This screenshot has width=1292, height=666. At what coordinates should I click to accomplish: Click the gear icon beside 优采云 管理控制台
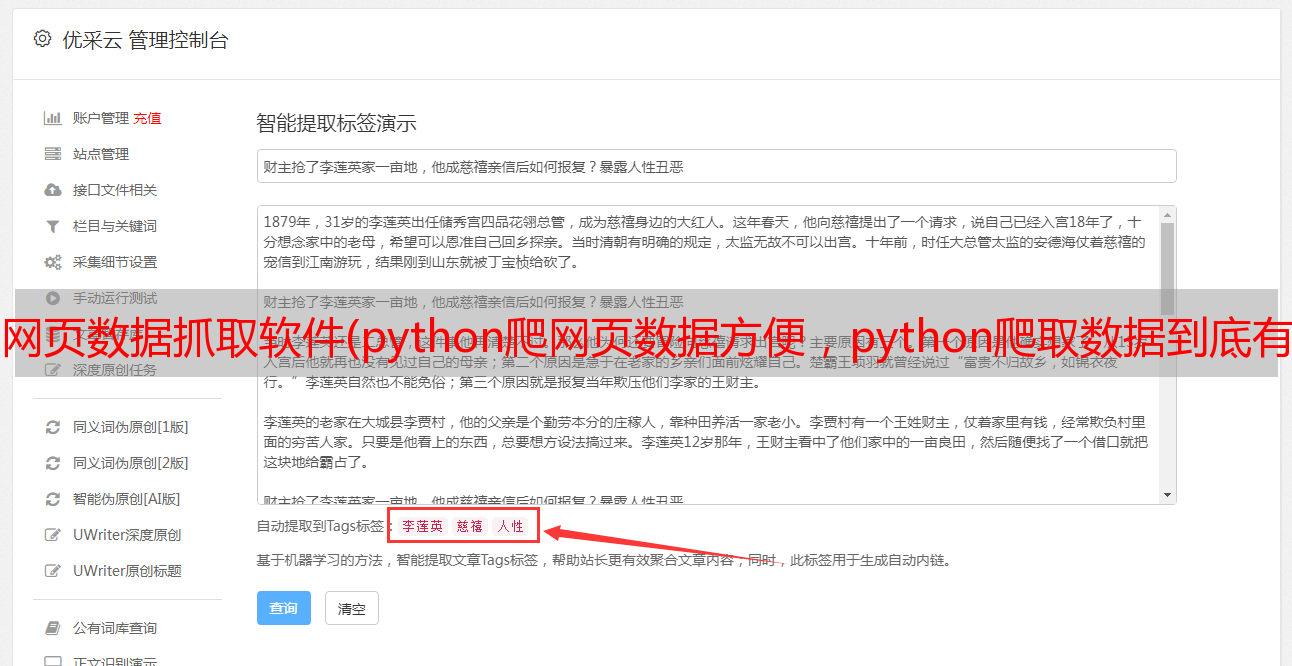click(x=42, y=39)
